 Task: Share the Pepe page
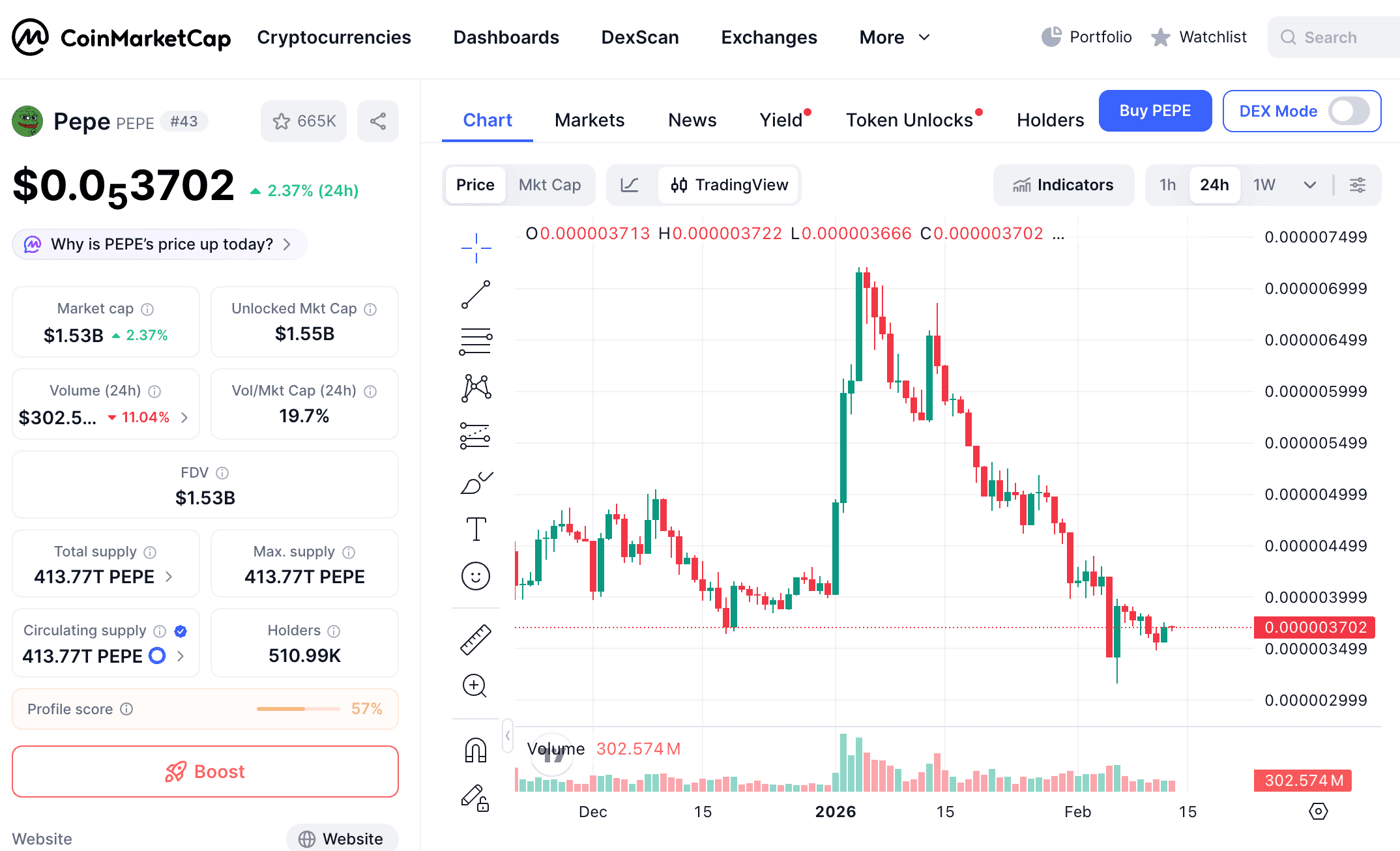pos(378,121)
